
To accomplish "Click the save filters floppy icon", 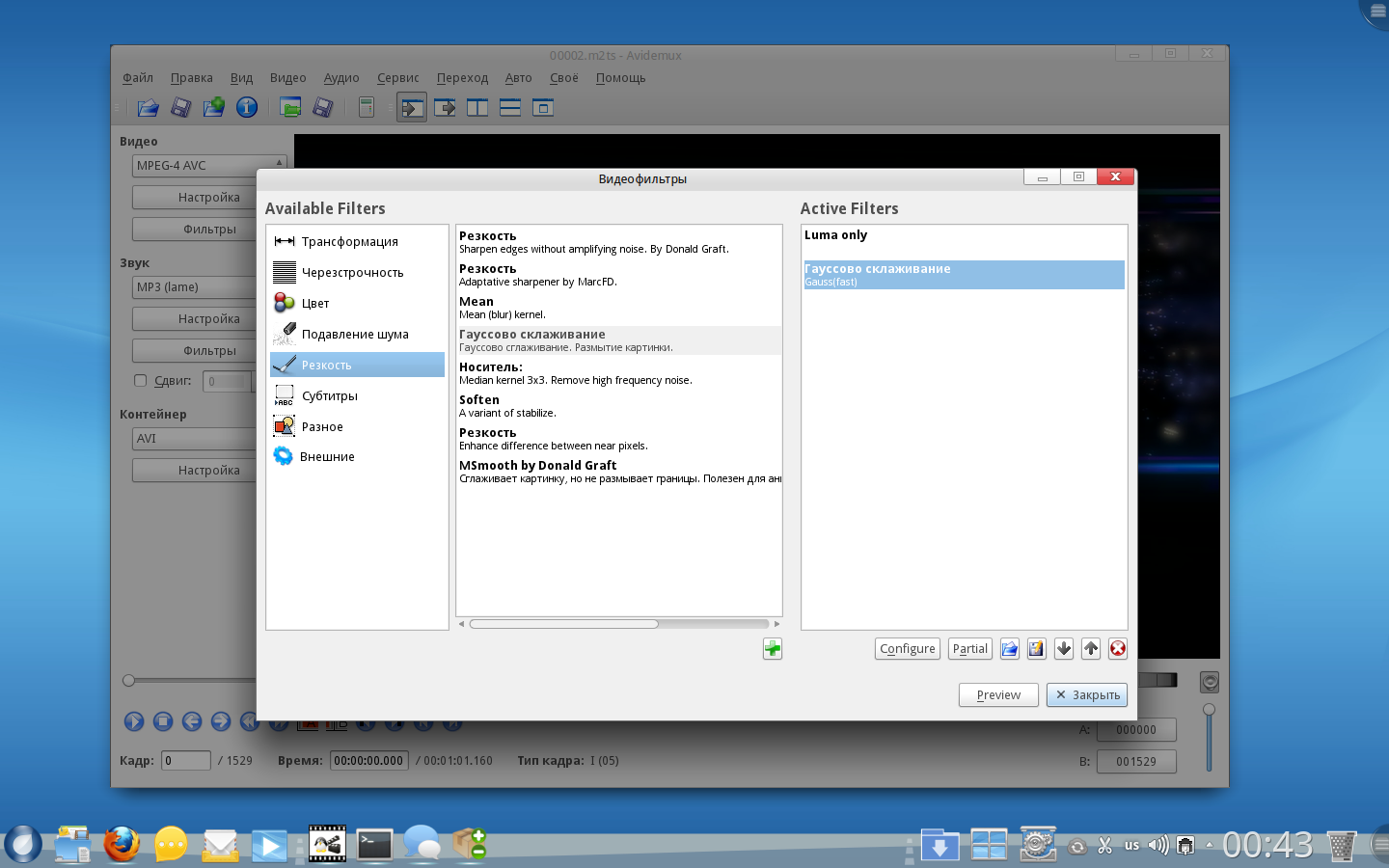I will [x=1036, y=649].
